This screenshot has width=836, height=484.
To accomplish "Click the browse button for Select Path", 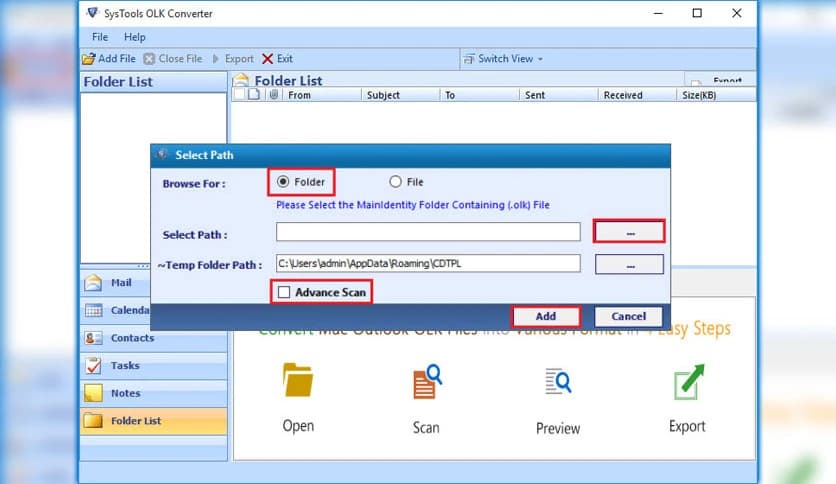I will click(x=629, y=232).
